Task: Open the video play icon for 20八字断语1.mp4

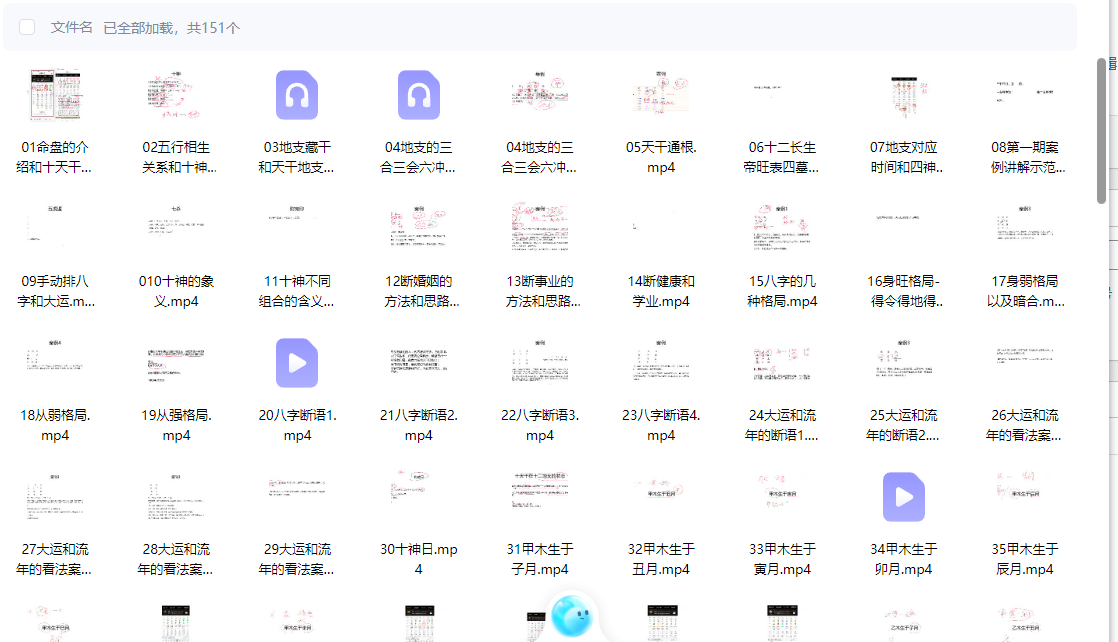Action: pyautogui.click(x=297, y=363)
